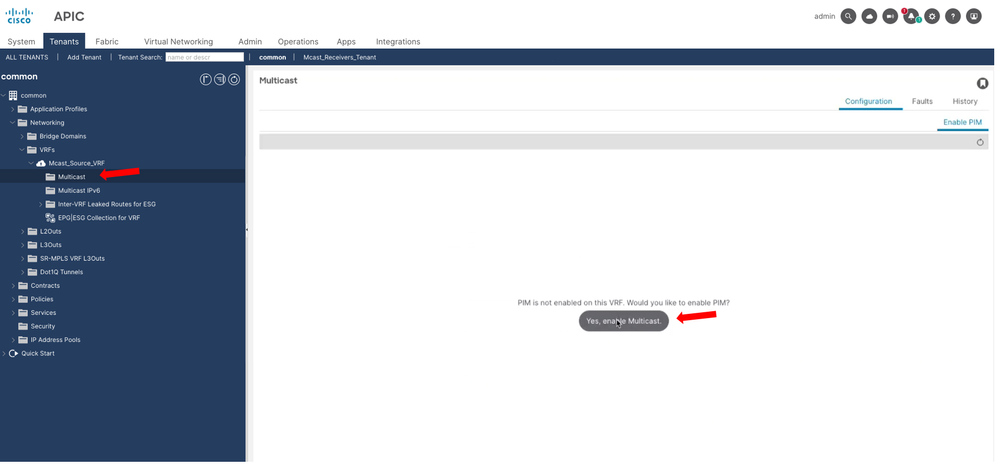Click the first round icon in navigation header
This screenshot has height=467, width=999.
[206, 80]
